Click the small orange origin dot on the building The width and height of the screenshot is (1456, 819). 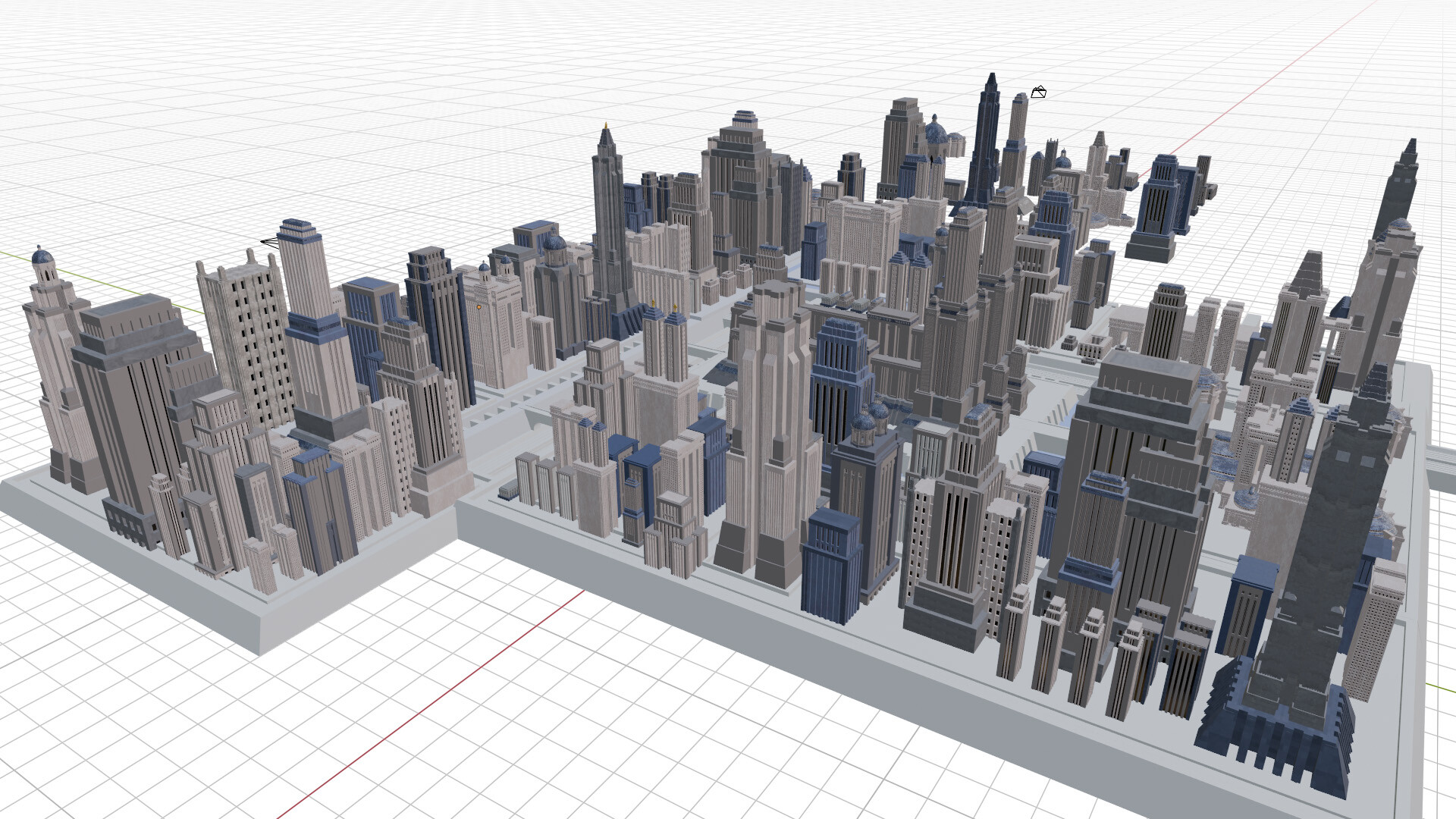pyautogui.click(x=479, y=307)
